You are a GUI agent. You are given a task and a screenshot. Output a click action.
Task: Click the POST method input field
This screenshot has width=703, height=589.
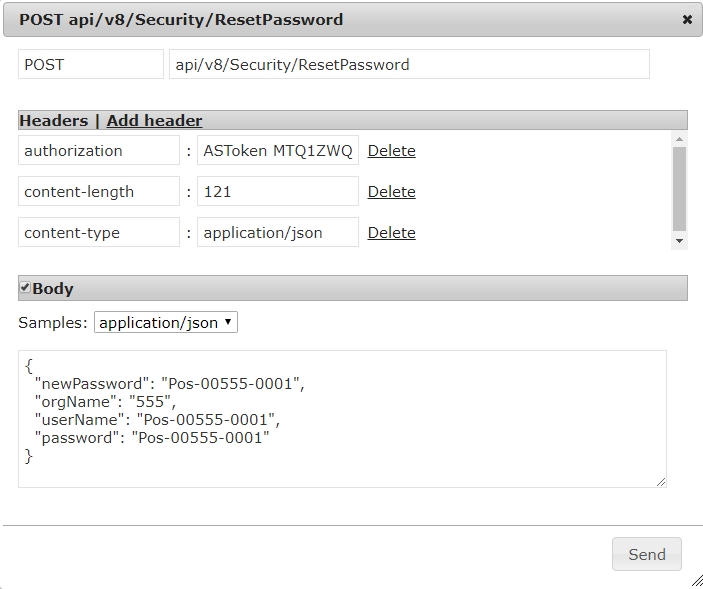91,64
